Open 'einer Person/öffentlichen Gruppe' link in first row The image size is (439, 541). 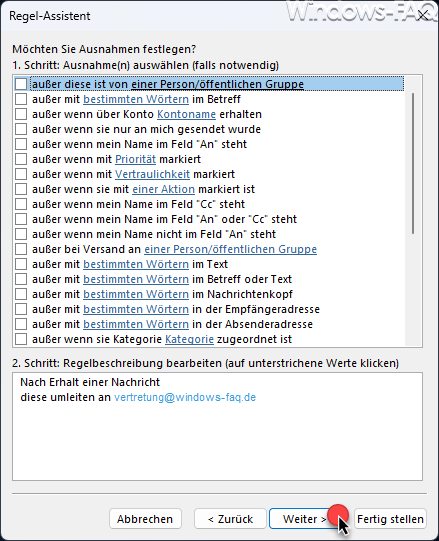(217, 84)
